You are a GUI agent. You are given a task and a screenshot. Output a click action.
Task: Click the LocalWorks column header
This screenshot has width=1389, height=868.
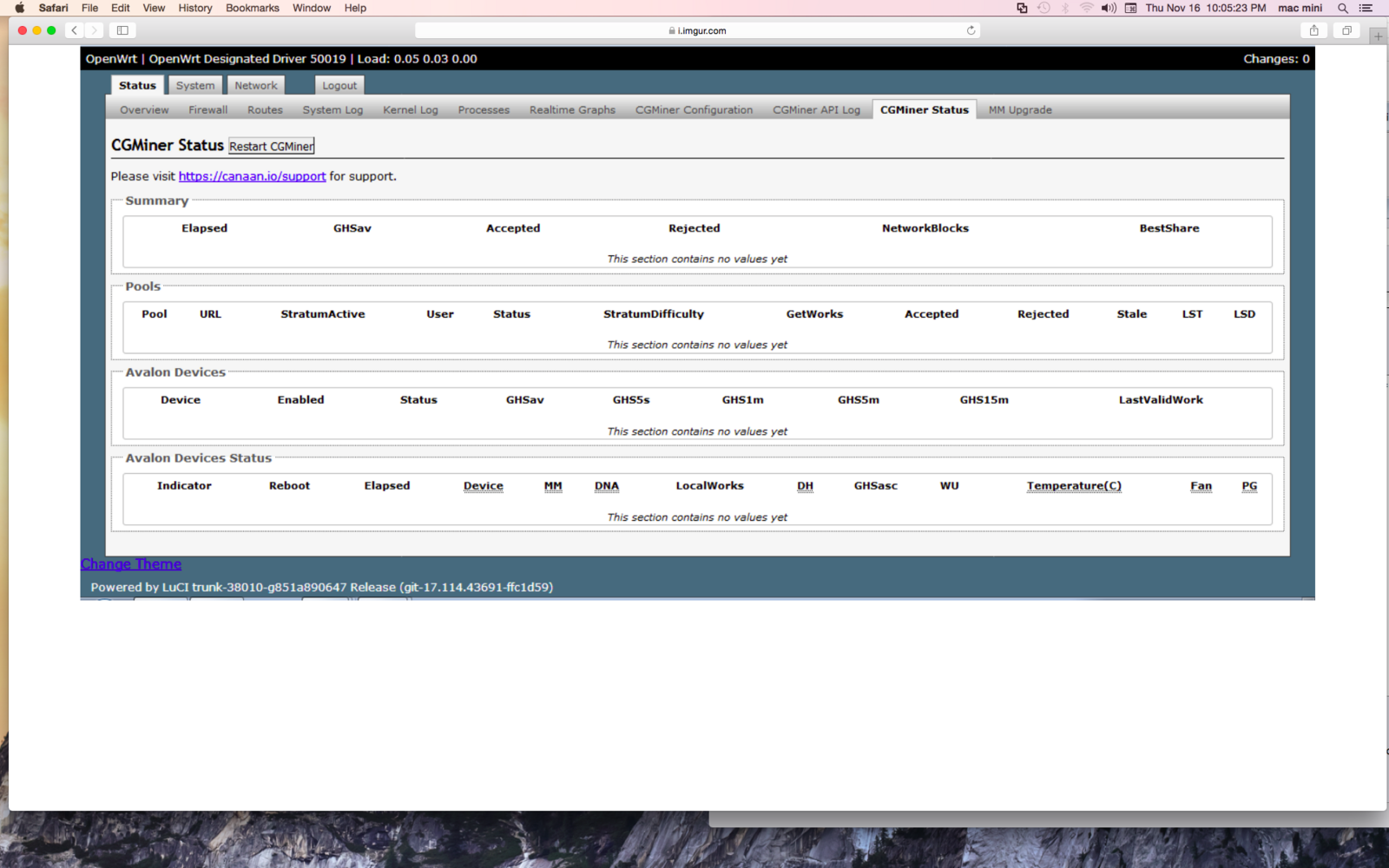point(710,486)
